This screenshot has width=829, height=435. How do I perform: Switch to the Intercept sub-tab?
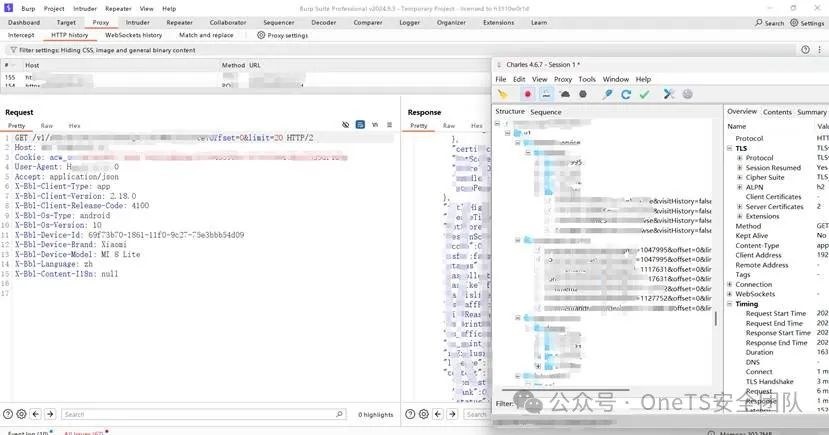[21, 35]
